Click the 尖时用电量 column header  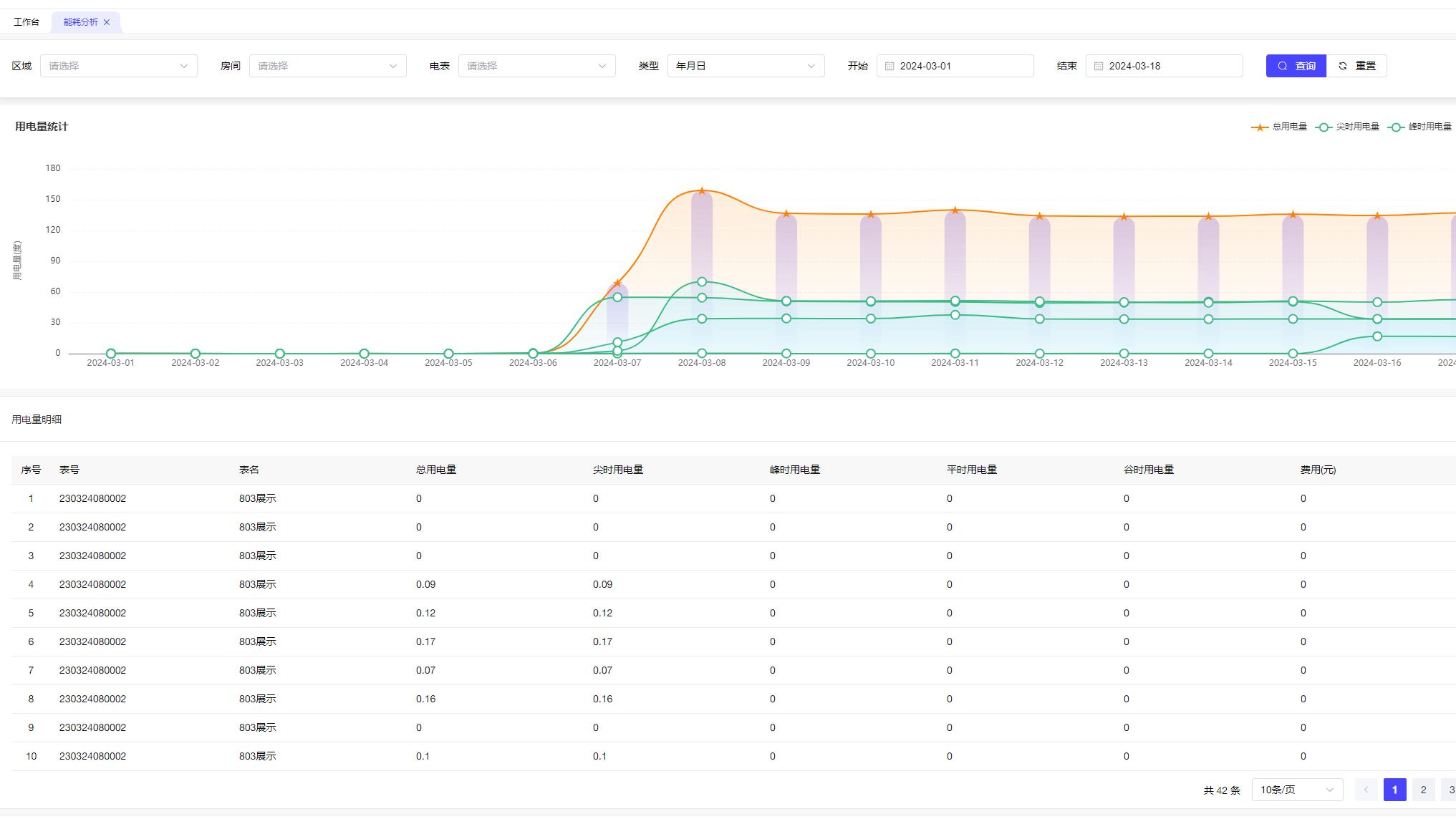point(618,470)
